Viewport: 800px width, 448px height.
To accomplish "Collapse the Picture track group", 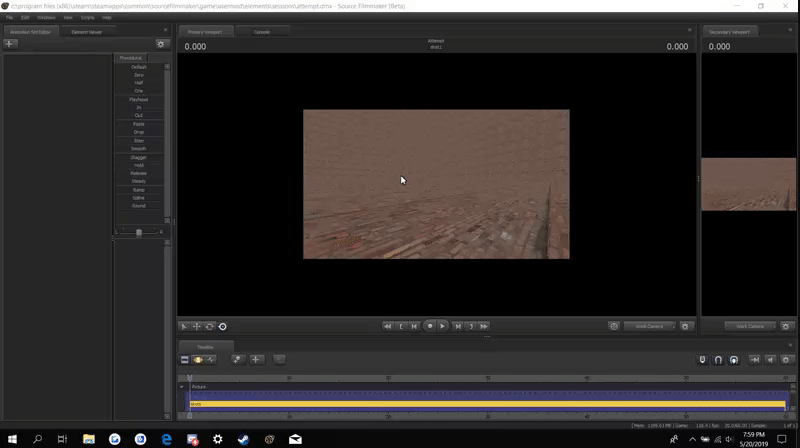I will pos(182,387).
